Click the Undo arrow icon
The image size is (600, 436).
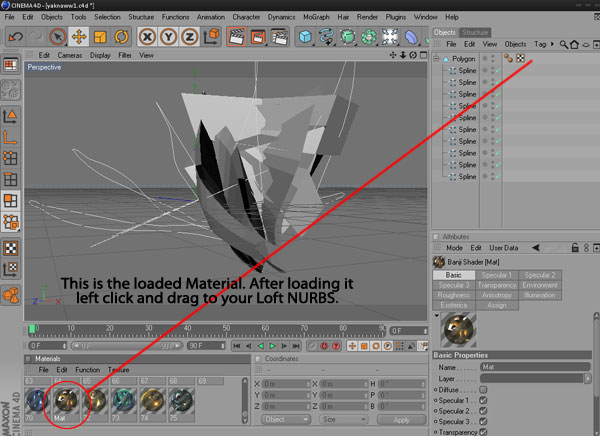point(16,37)
